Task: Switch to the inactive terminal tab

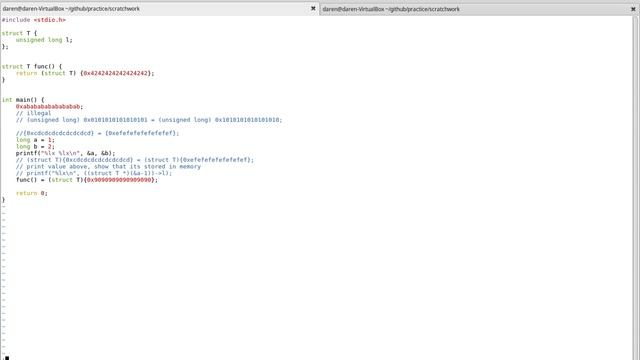Action: coord(479,9)
